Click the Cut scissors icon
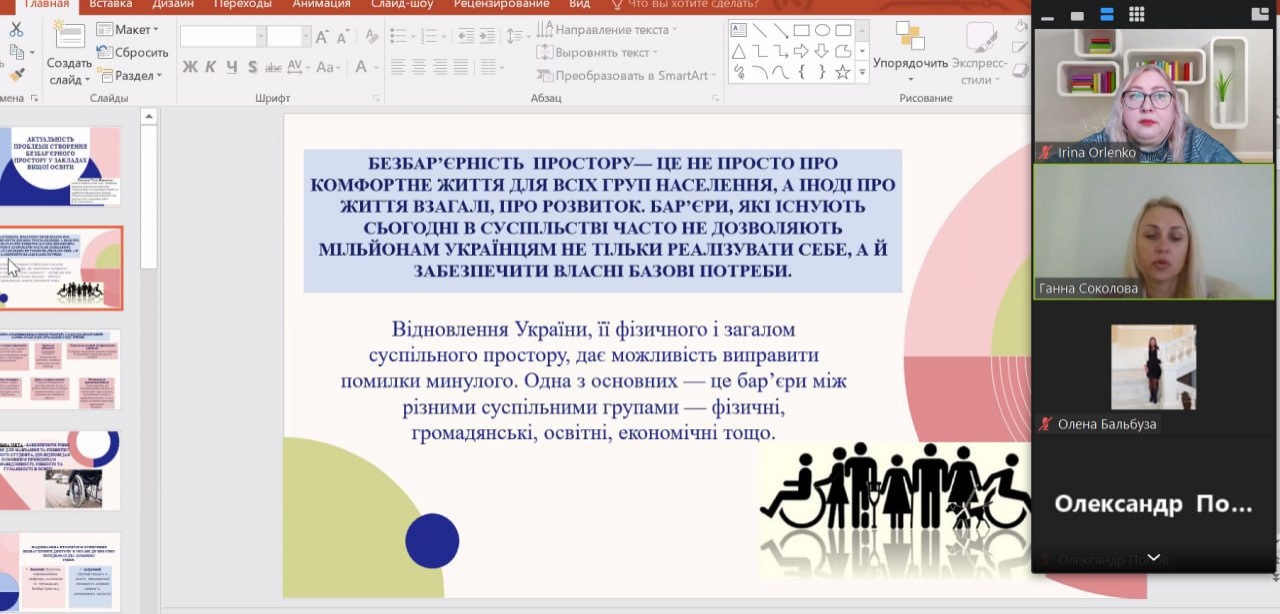Viewport: 1280px width, 614px height. pos(16,29)
